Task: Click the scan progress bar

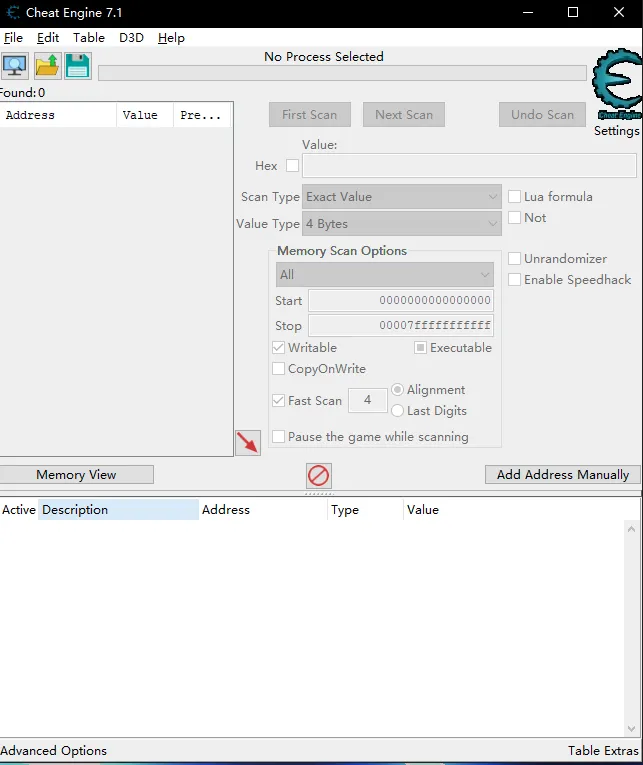Action: pos(342,73)
